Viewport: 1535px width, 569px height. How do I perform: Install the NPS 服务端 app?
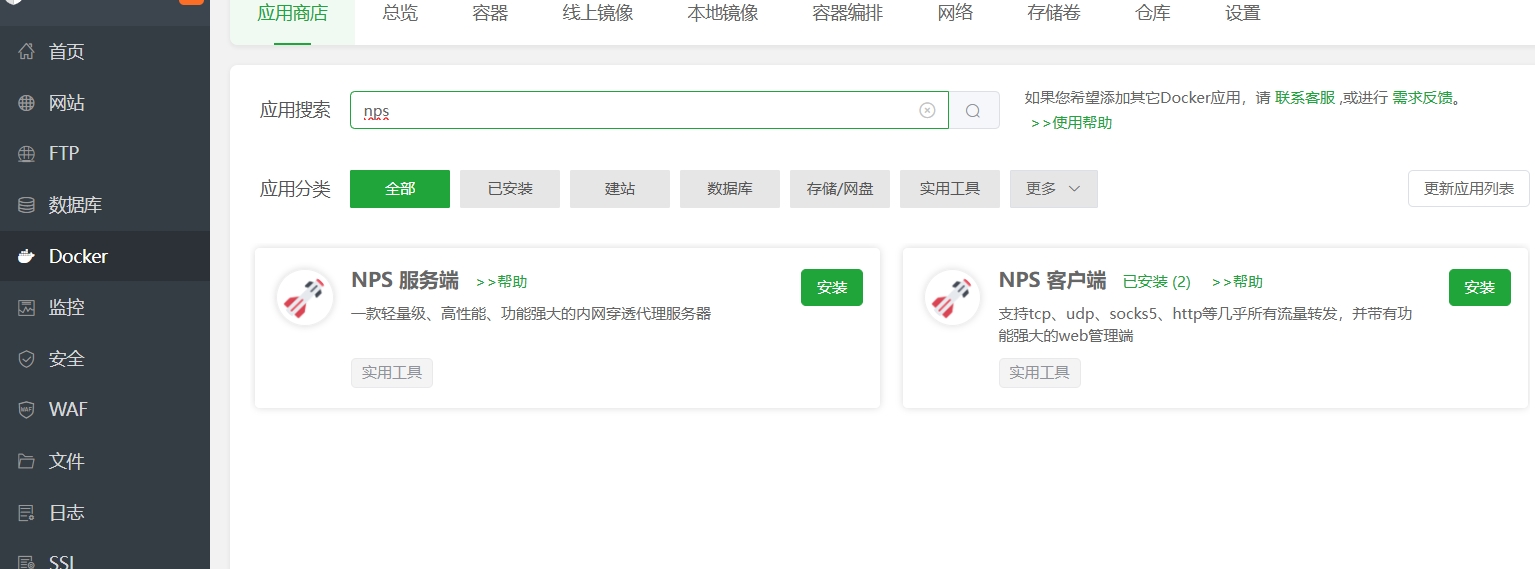click(x=832, y=288)
